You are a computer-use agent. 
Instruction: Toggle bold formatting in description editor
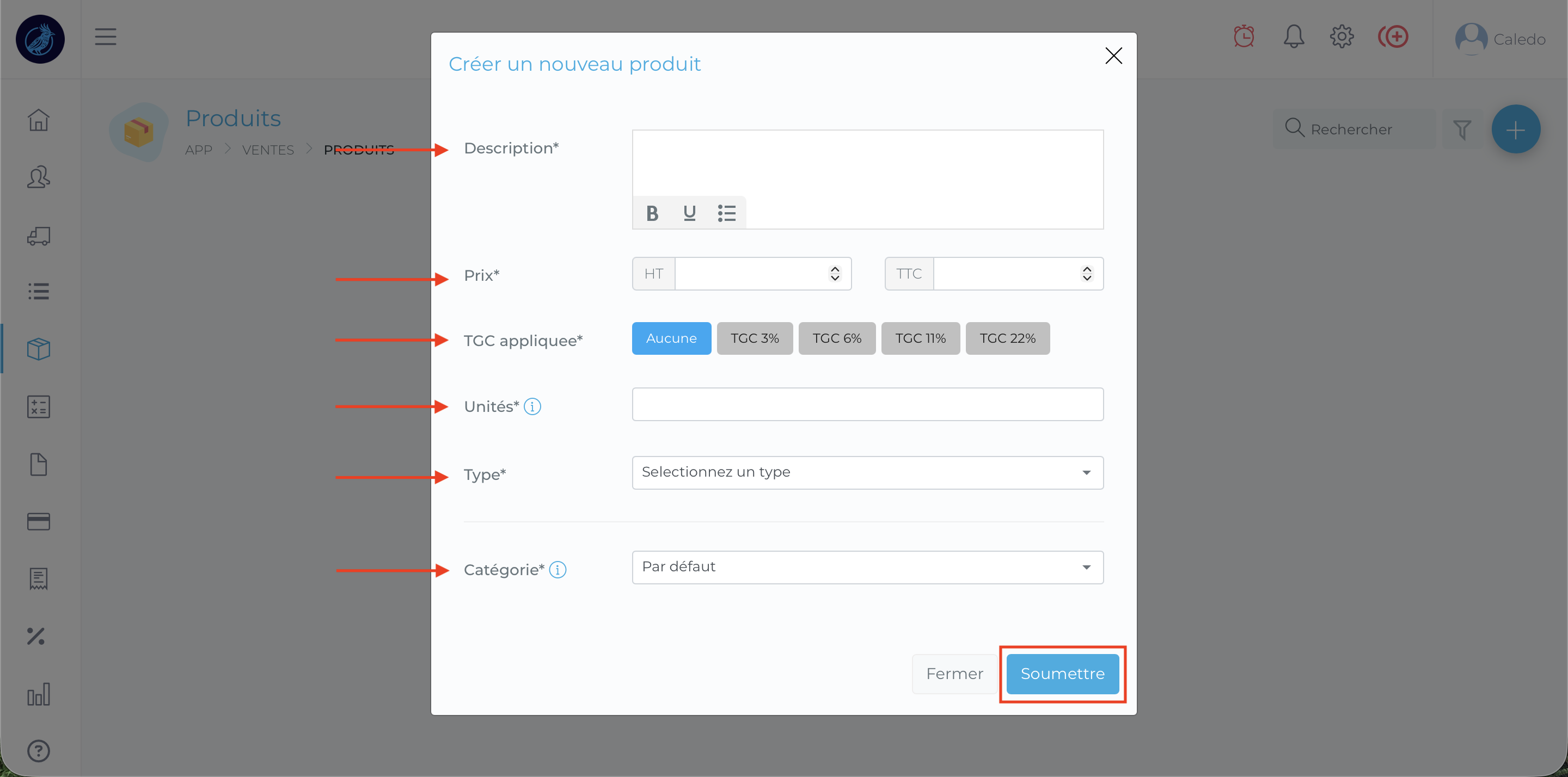[652, 213]
